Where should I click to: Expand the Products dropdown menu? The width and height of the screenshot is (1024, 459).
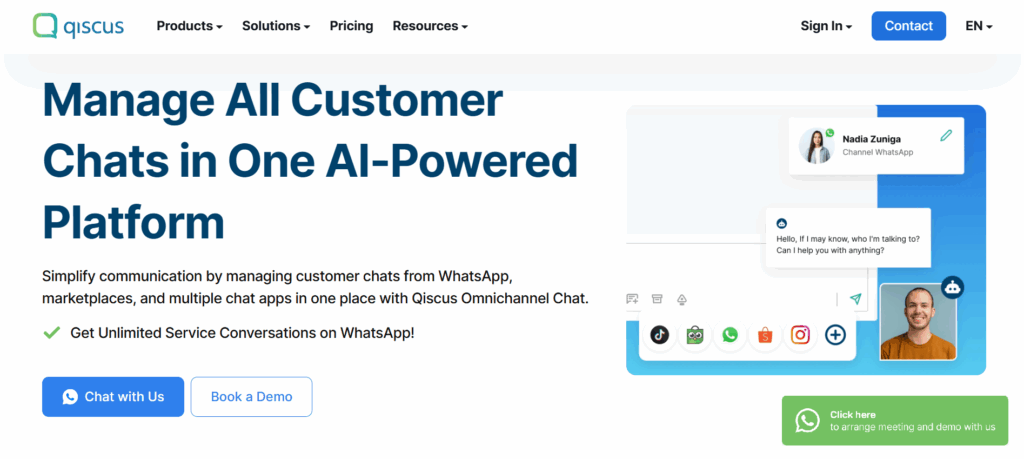(189, 26)
